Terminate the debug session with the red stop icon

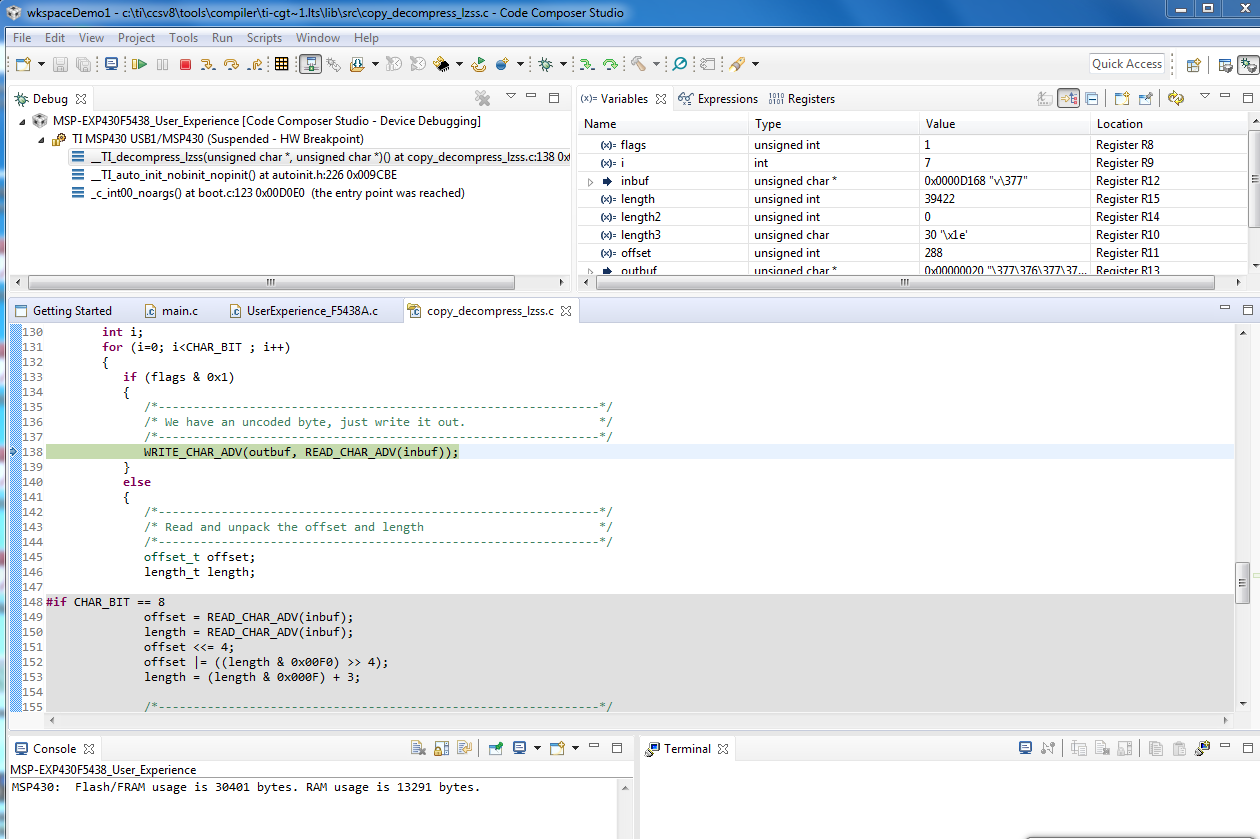coord(185,64)
